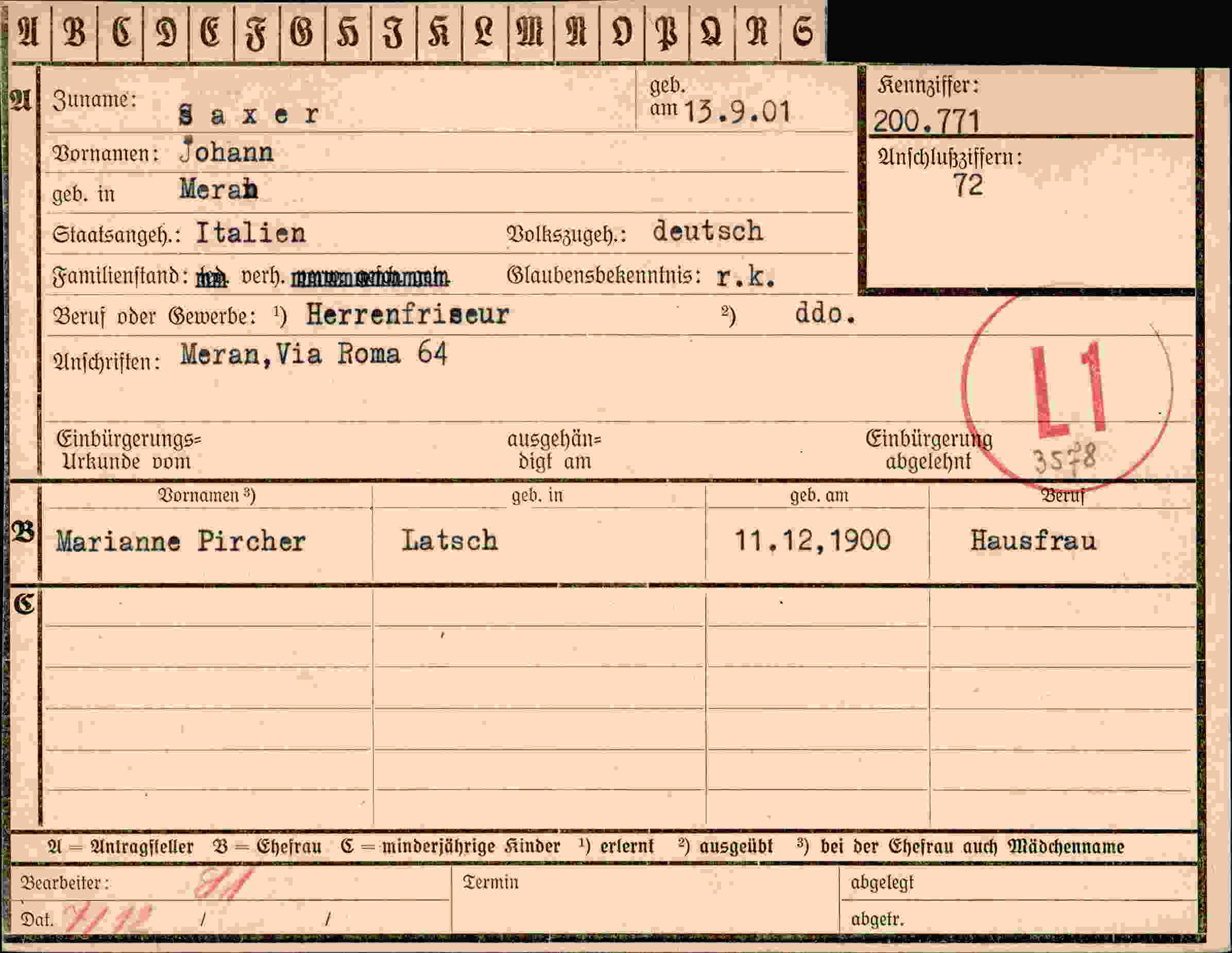Click the red handwritten date beside 'Dat.'

(x=108, y=918)
